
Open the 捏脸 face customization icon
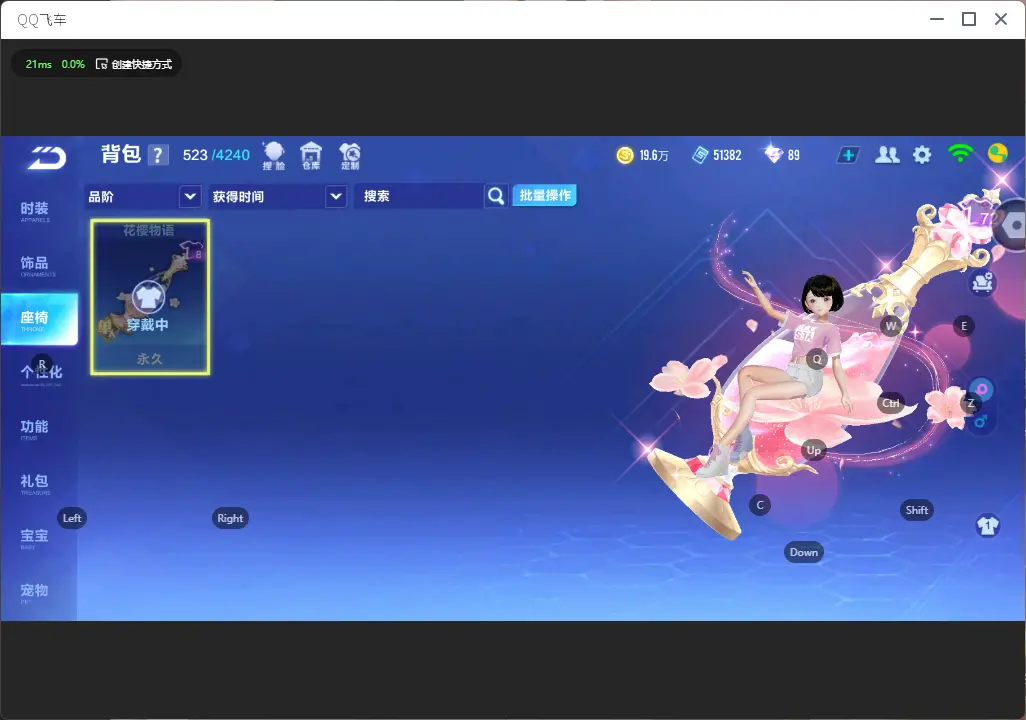coord(274,156)
